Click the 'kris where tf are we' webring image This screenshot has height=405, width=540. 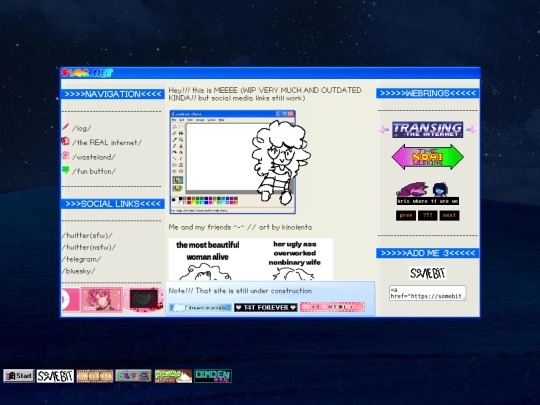pos(427,194)
